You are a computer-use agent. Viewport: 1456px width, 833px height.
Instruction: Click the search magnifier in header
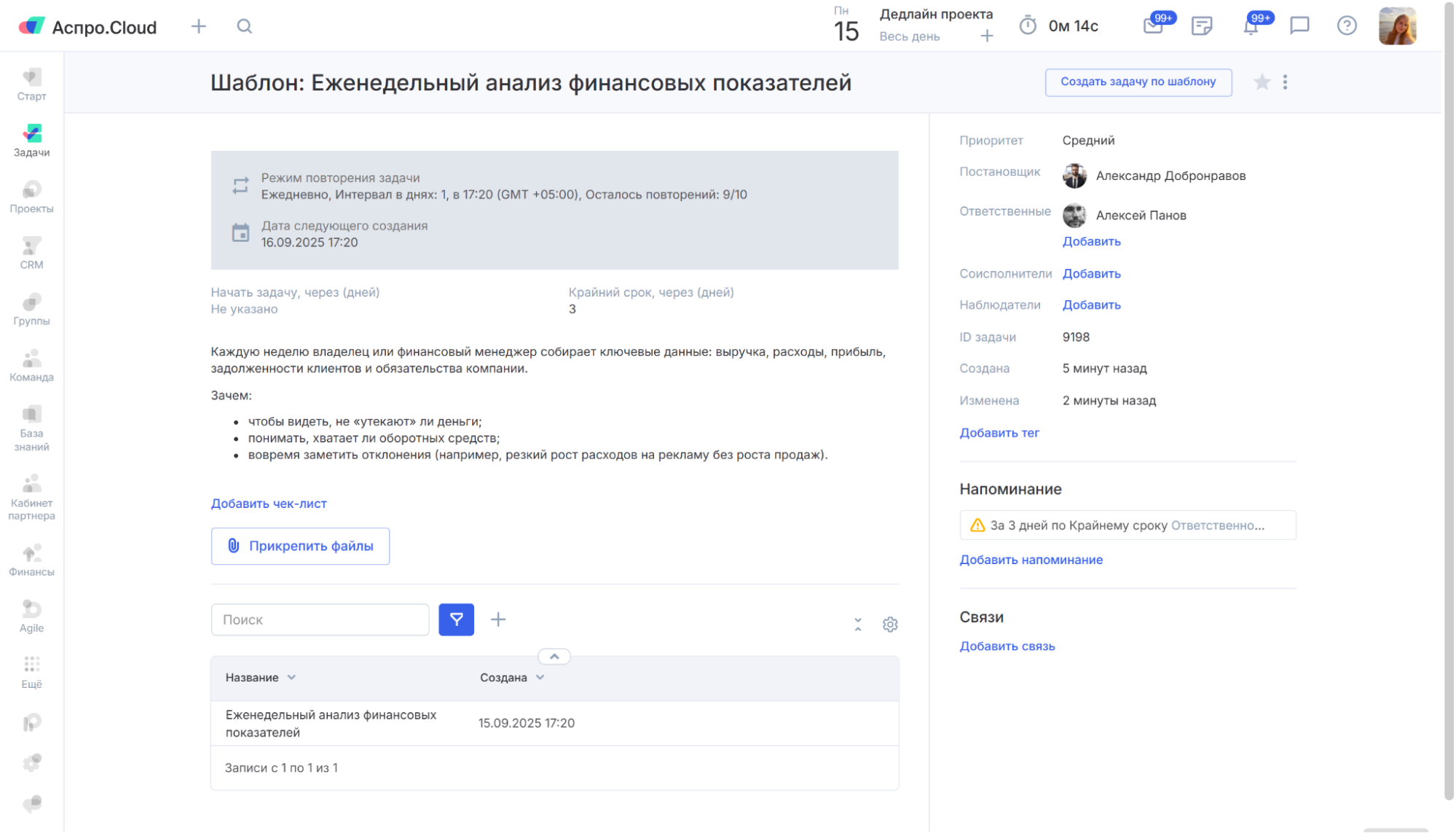point(245,27)
